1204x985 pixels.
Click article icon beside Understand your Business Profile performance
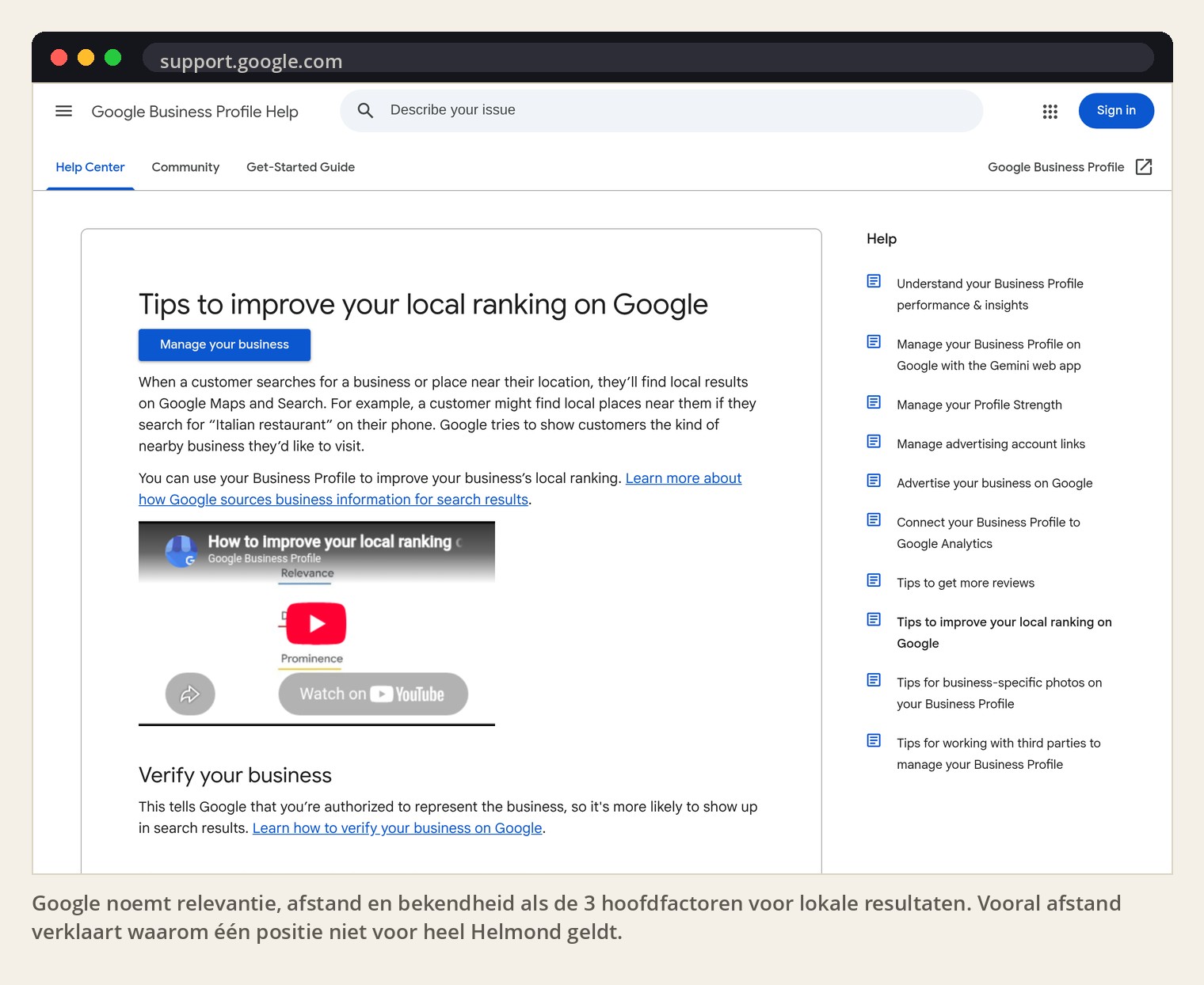(874, 281)
